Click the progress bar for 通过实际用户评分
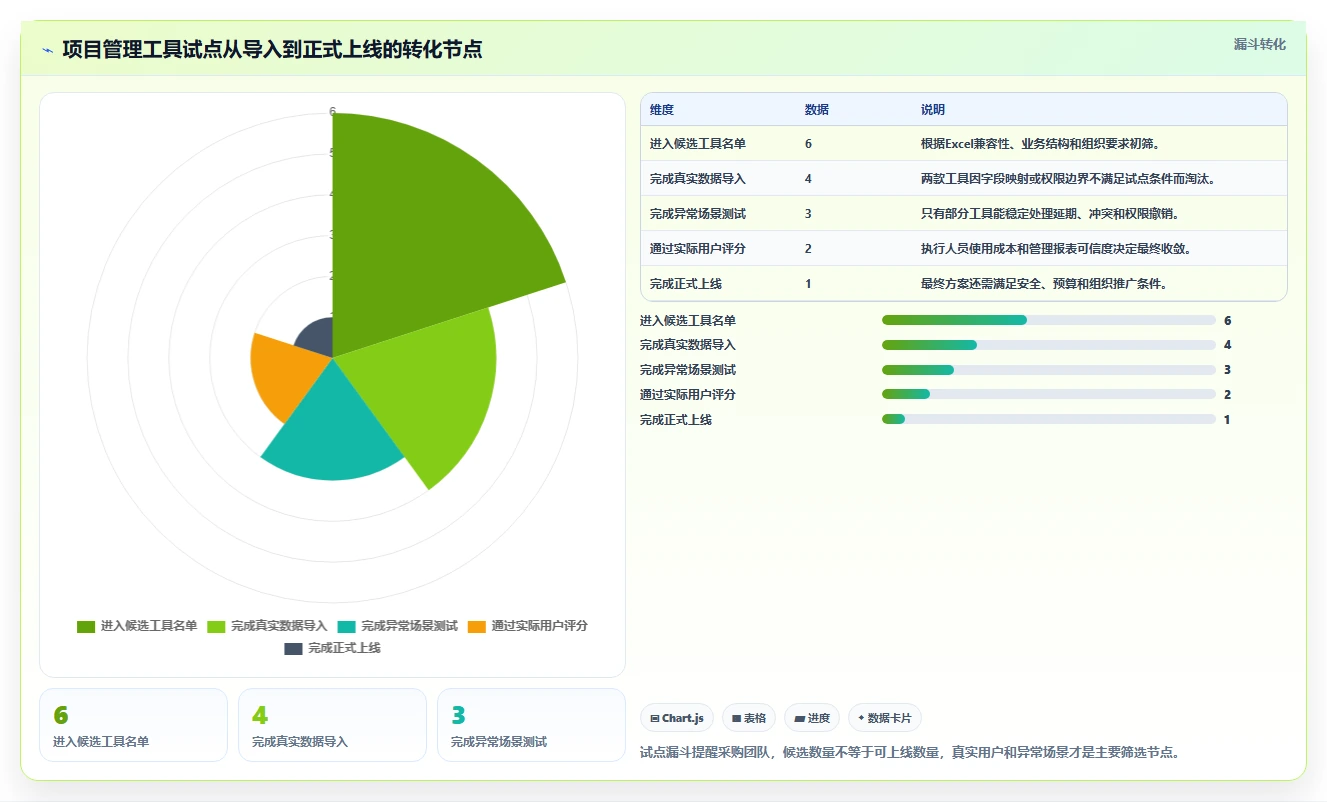 [1049, 395]
